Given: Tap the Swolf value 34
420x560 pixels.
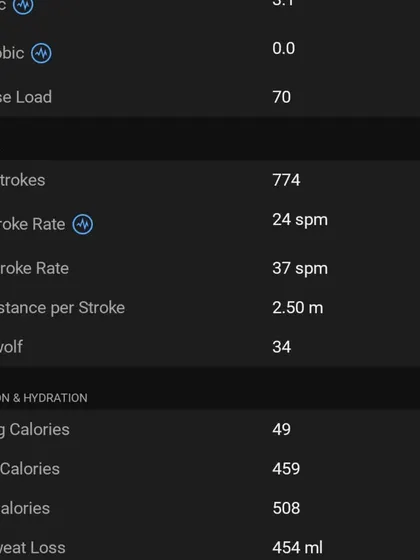Looking at the screenshot, I should (x=281, y=347).
